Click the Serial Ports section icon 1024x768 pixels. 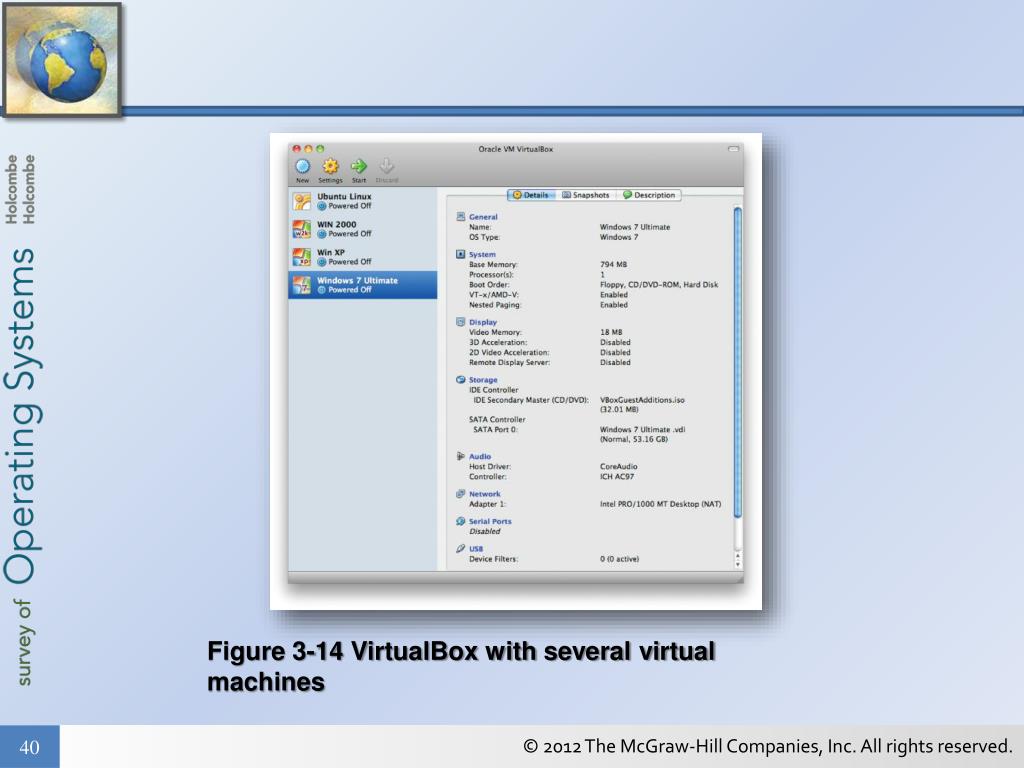point(460,521)
